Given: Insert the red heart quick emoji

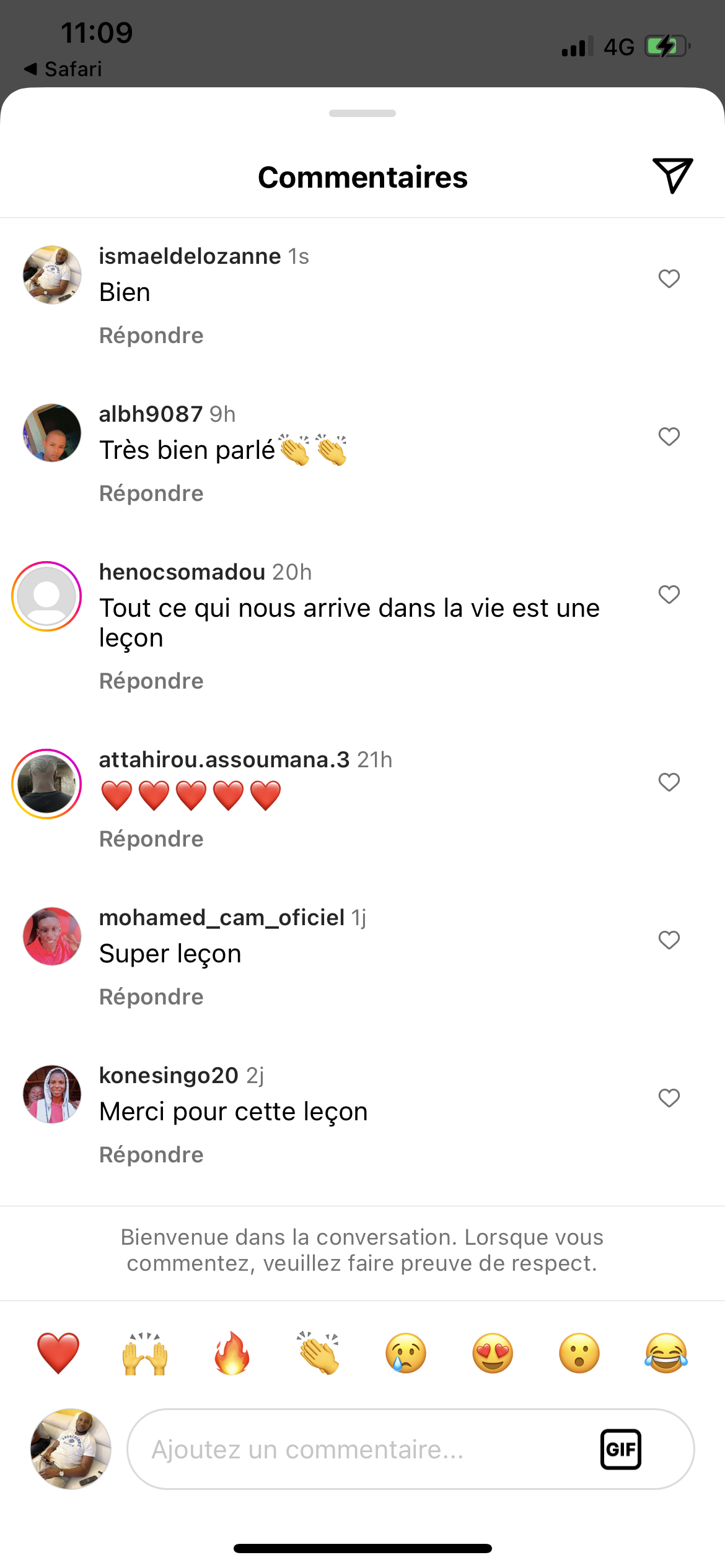Looking at the screenshot, I should pyautogui.click(x=58, y=1353).
